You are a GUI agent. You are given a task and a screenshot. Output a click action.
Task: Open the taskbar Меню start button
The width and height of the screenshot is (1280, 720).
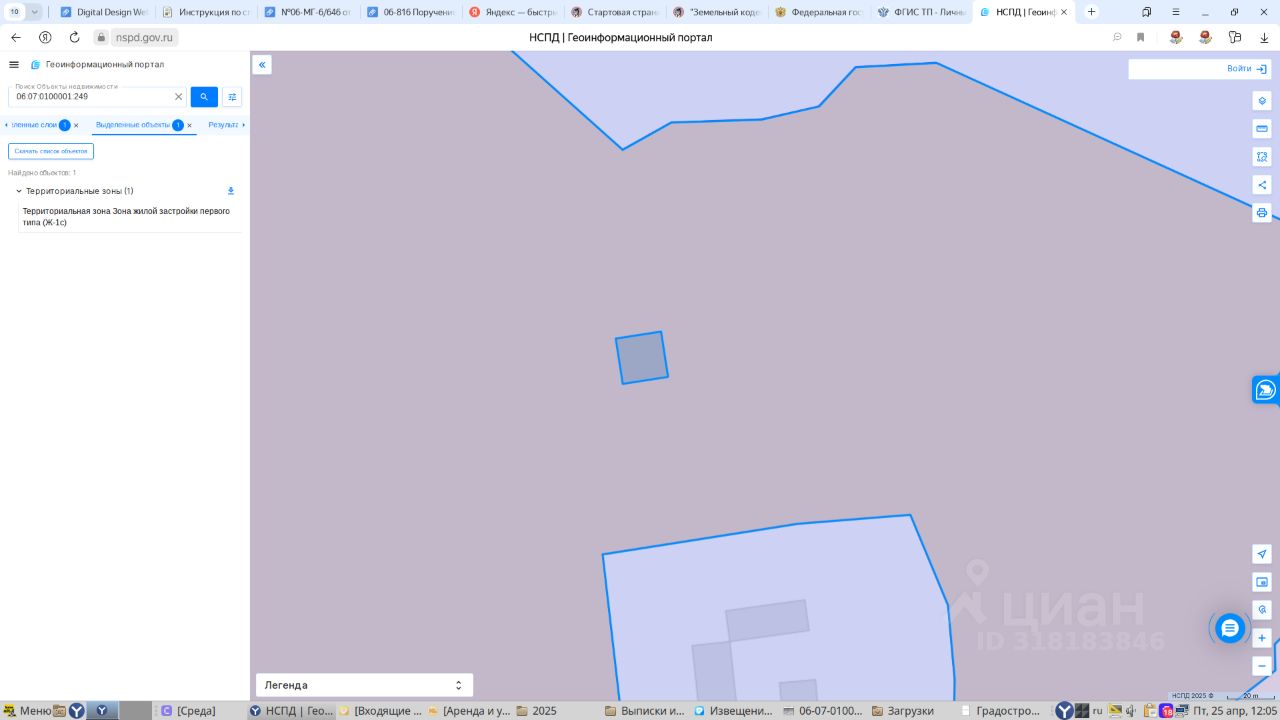(x=26, y=711)
